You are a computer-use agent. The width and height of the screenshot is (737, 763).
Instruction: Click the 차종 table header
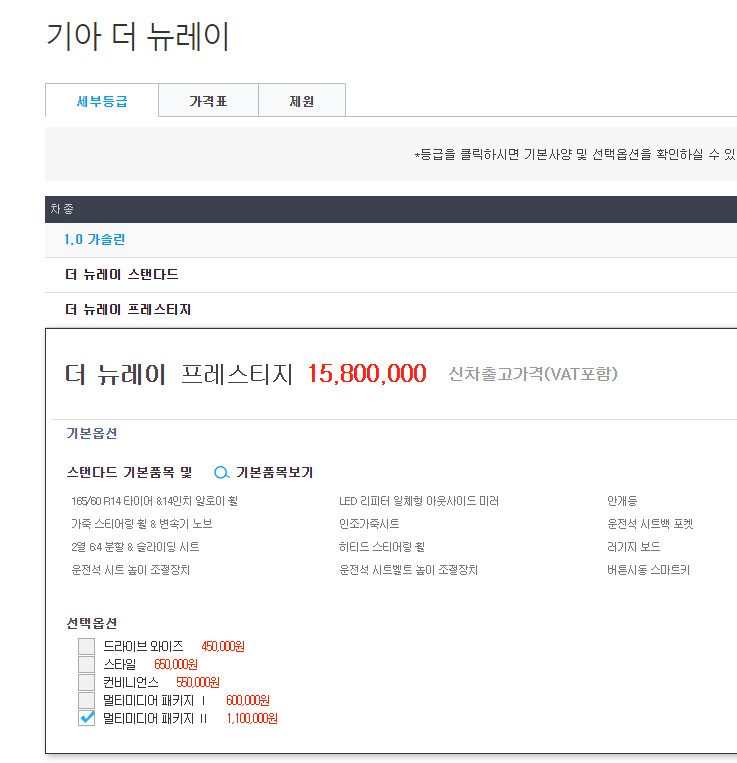tap(62, 209)
